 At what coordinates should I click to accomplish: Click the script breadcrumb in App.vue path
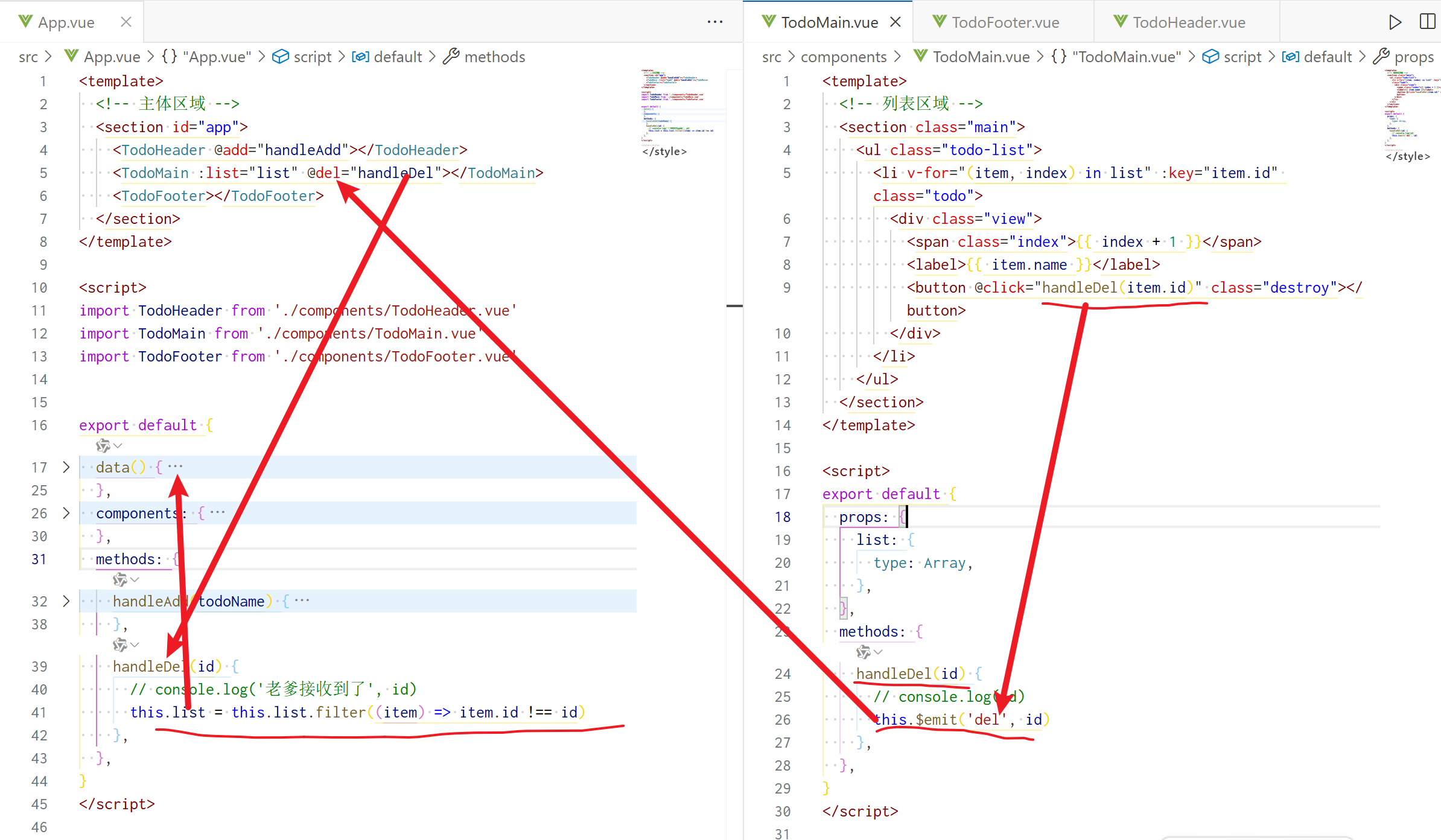coord(312,57)
